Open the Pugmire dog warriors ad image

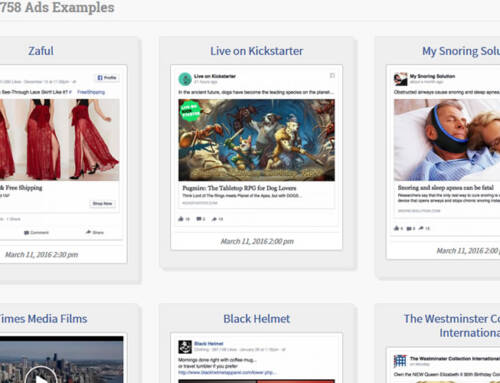pos(256,140)
